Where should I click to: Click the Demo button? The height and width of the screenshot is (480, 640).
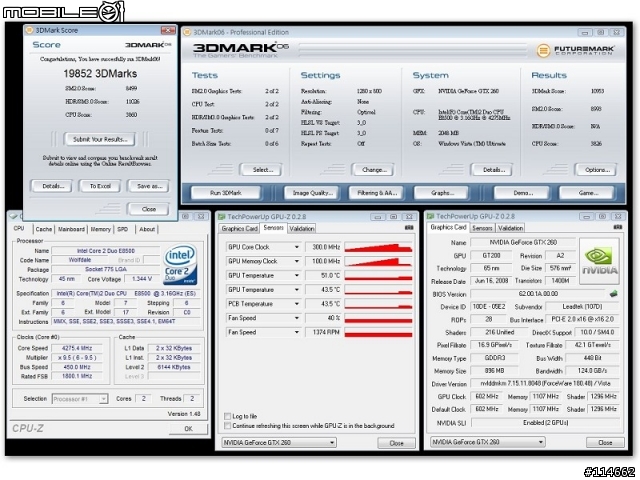[x=523, y=193]
